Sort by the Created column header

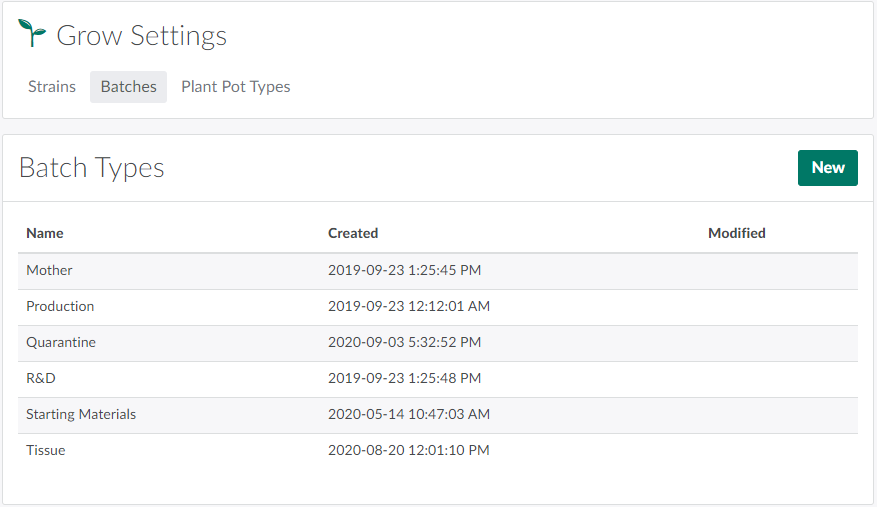[353, 233]
